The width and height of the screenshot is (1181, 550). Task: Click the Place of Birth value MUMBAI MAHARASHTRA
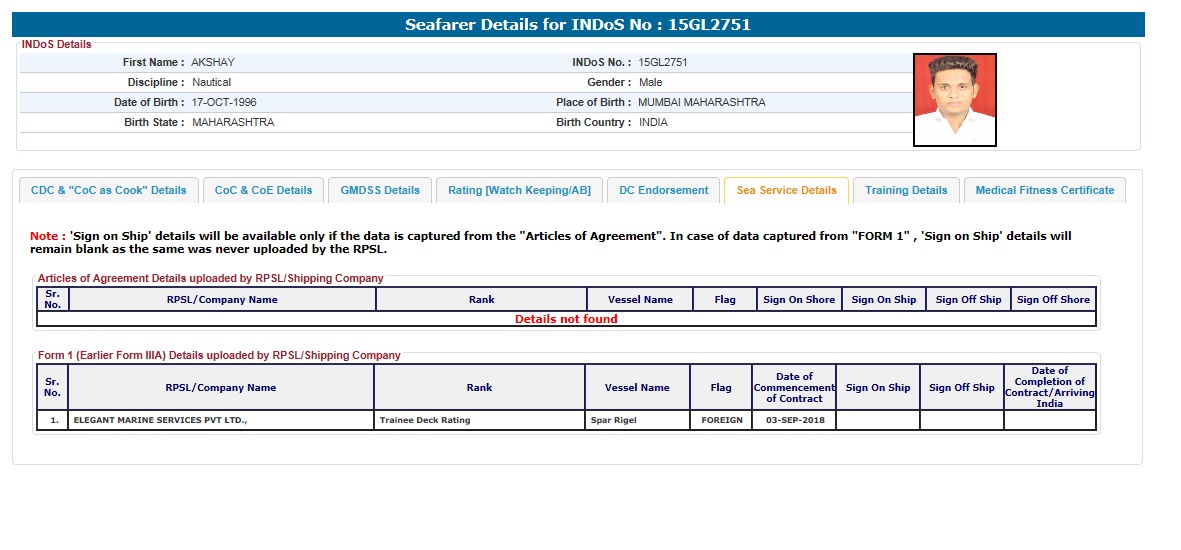click(701, 102)
